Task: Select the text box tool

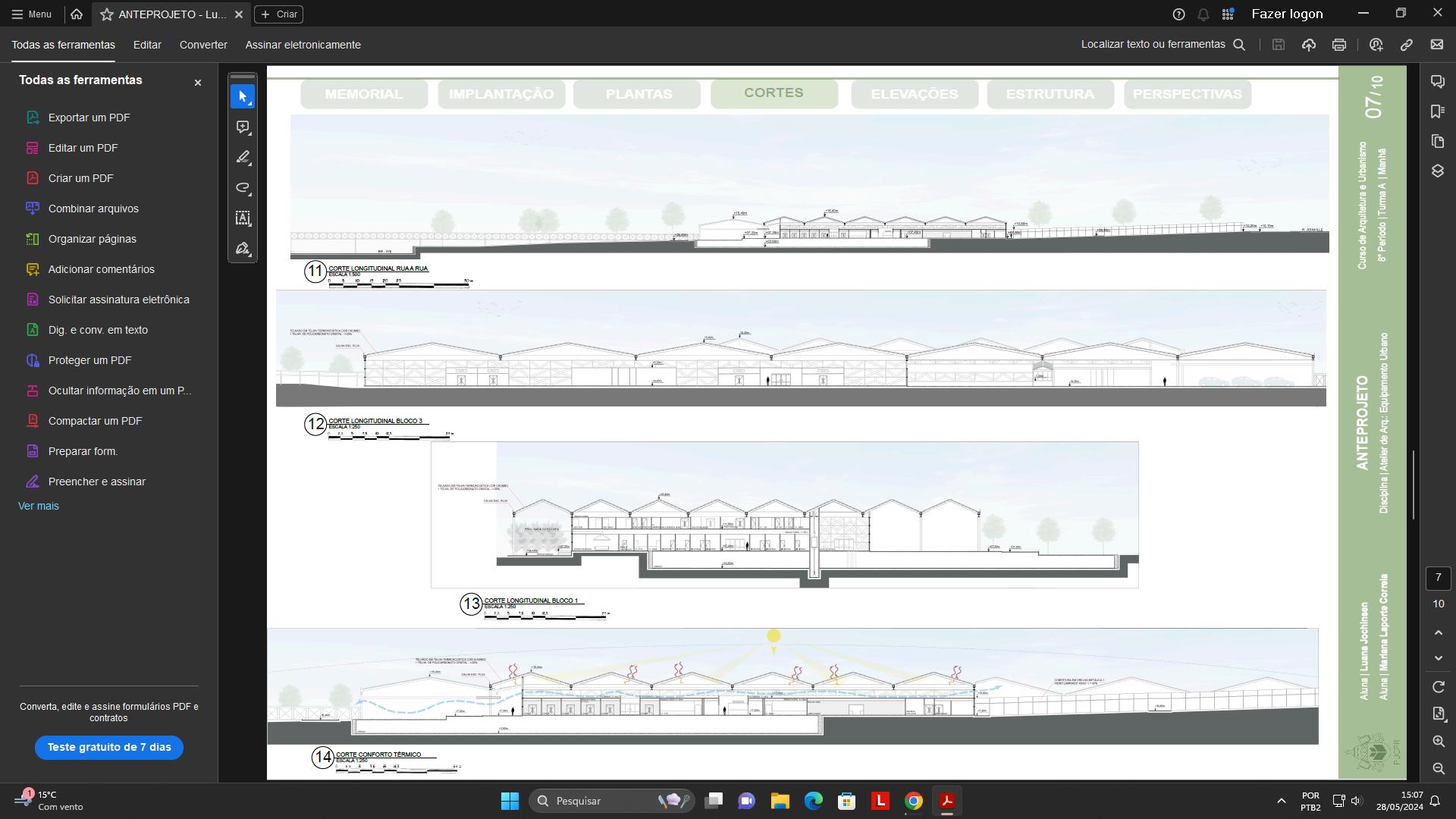Action: 243,218
